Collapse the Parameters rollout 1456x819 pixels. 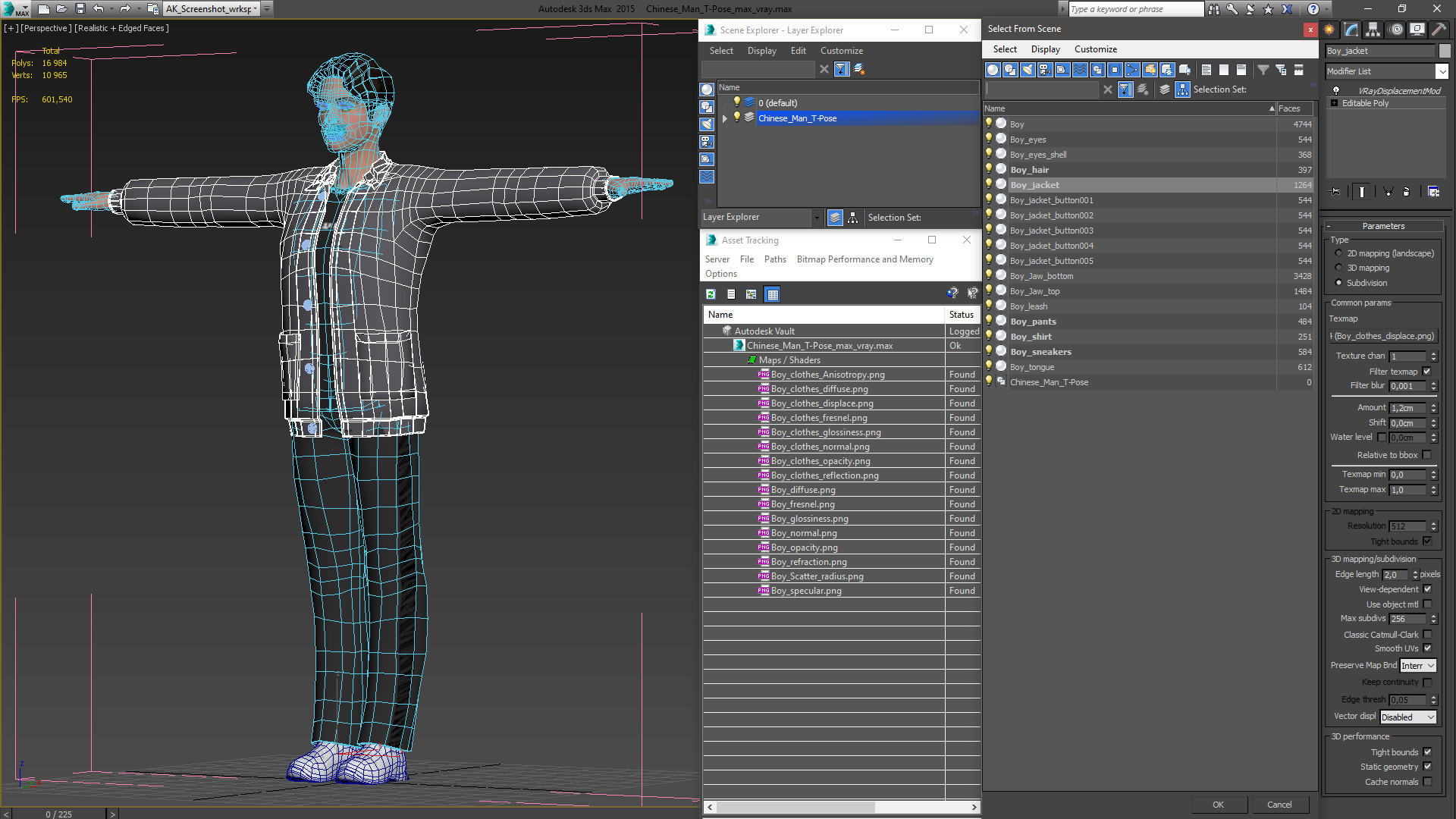[1383, 226]
